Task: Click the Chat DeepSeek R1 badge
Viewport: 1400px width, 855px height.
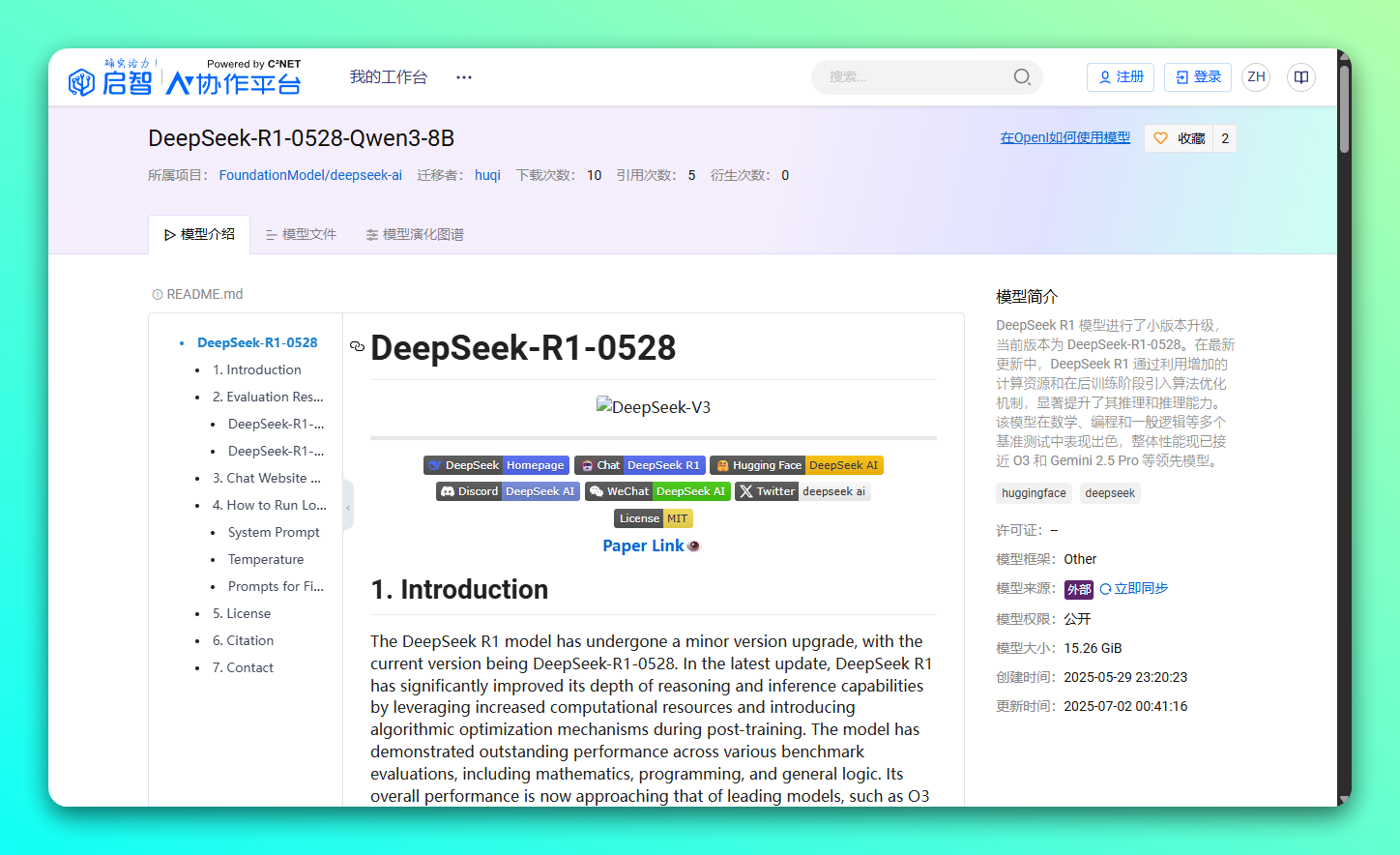Action: click(x=640, y=465)
